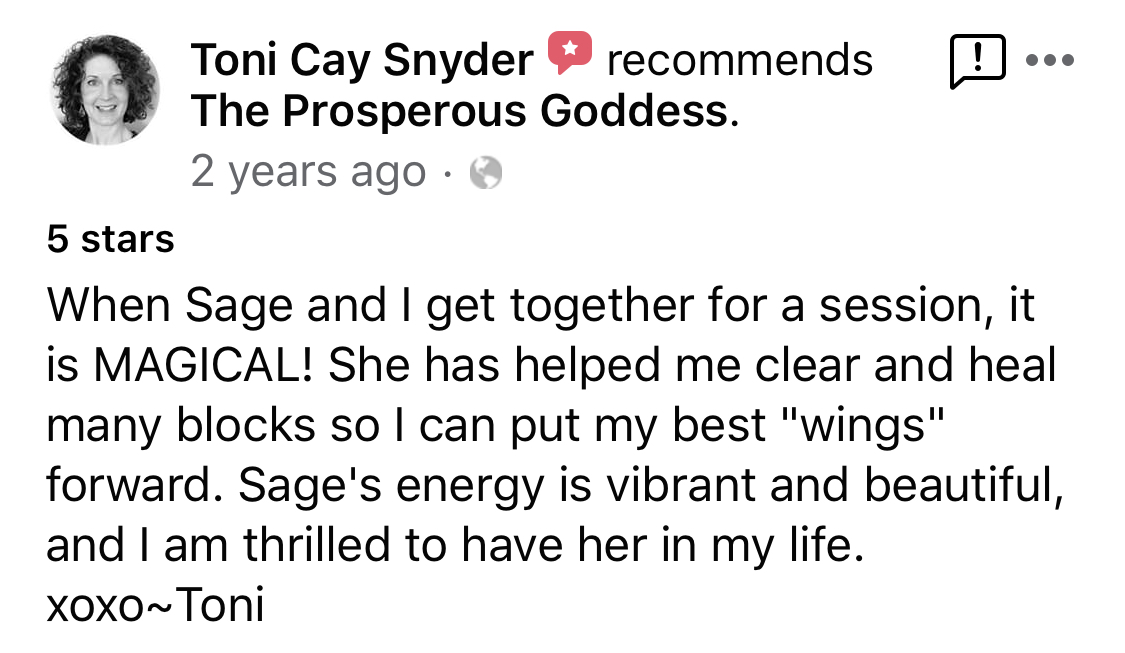Open The Prosperous Goddess page link
The width and height of the screenshot is (1125, 653).
point(460,111)
